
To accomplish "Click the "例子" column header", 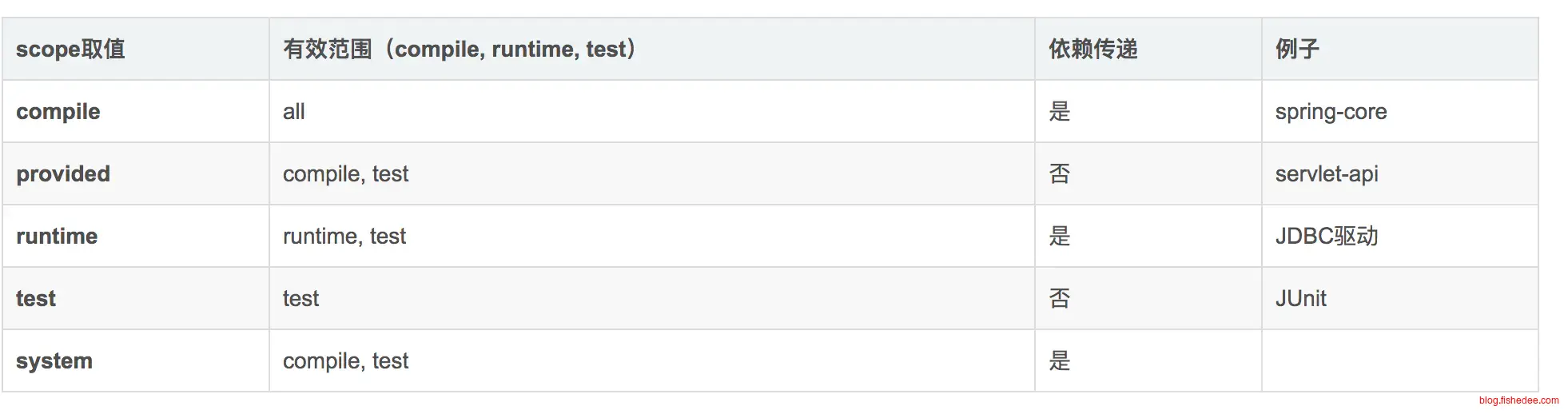I will (x=1296, y=50).
